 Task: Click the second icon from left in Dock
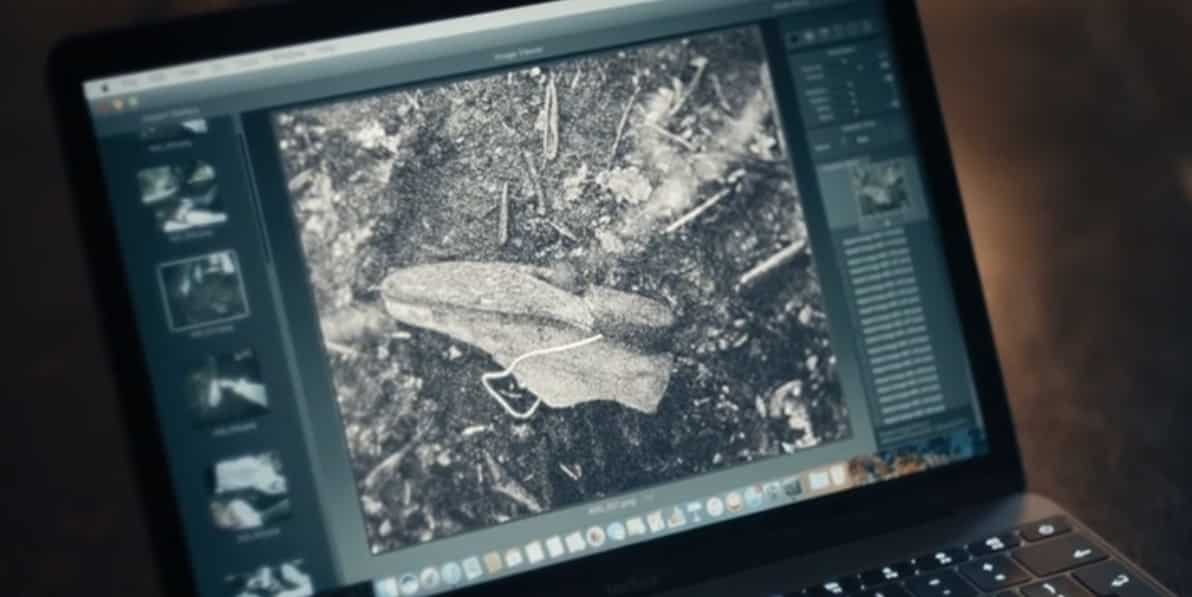408,582
